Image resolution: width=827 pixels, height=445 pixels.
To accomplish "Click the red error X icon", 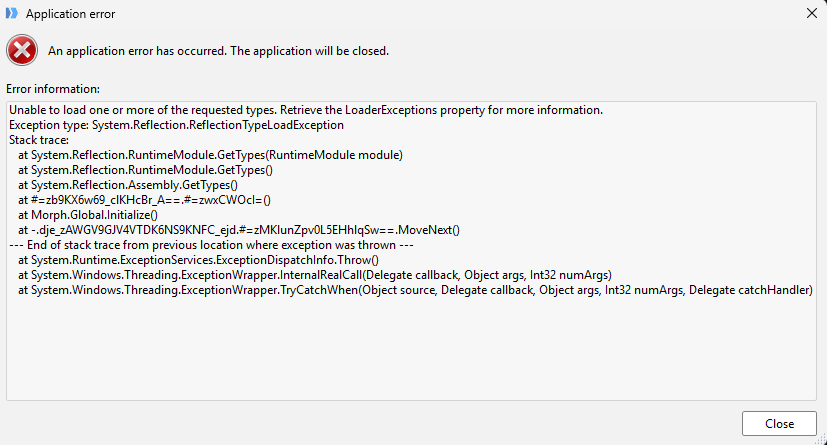I will pyautogui.click(x=22, y=50).
